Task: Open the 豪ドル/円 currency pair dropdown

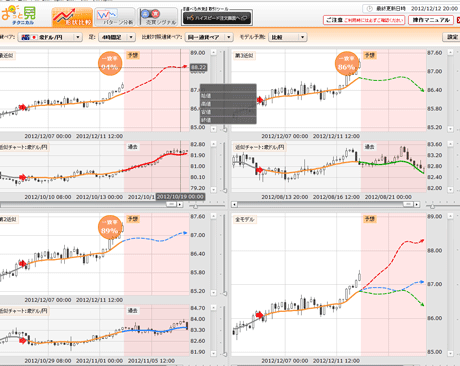Action: [x=50, y=37]
